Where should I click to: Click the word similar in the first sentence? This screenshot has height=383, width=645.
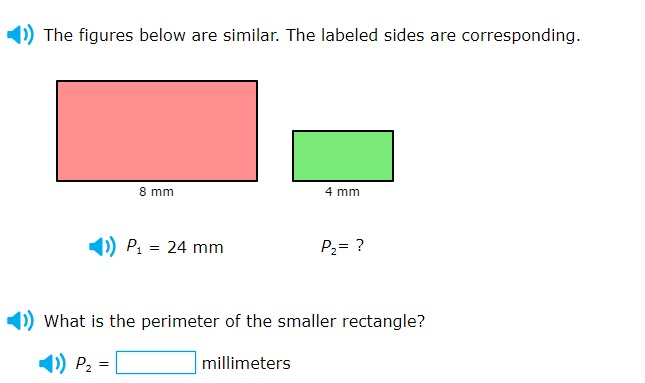click(251, 35)
